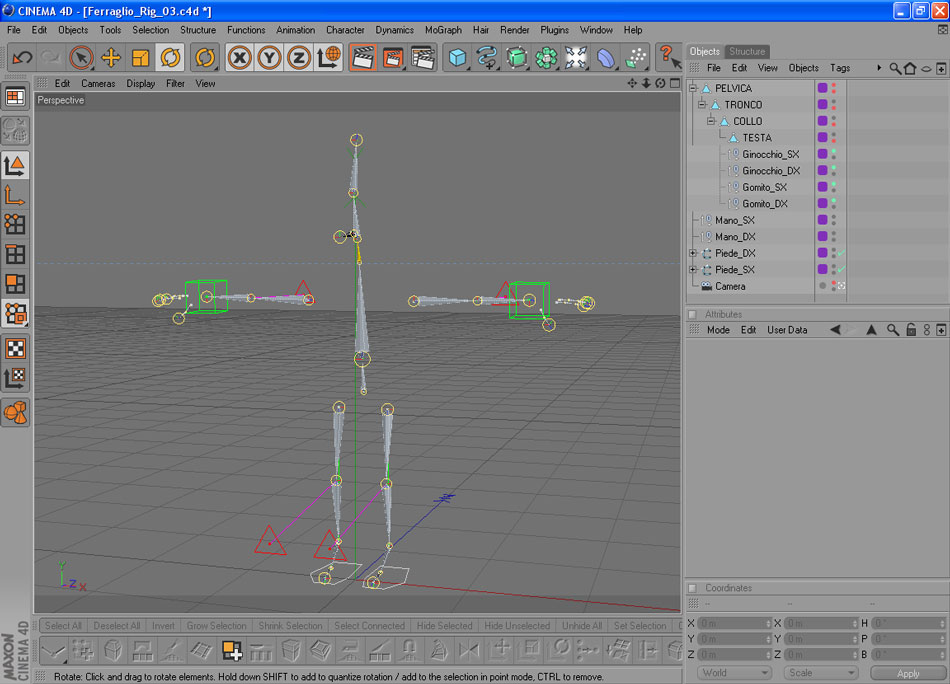Image resolution: width=950 pixels, height=684 pixels.
Task: Activate the Scale tool
Action: click(141, 58)
